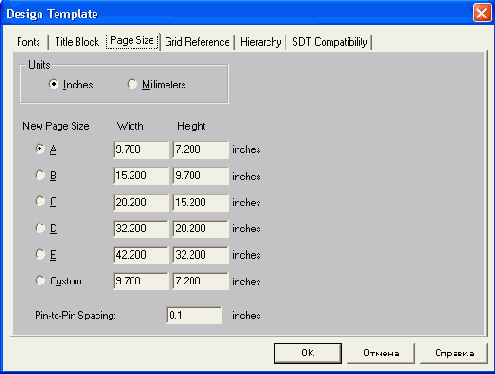This screenshot has width=495, height=374.
Task: Click the height field for size B
Action: 201,176
